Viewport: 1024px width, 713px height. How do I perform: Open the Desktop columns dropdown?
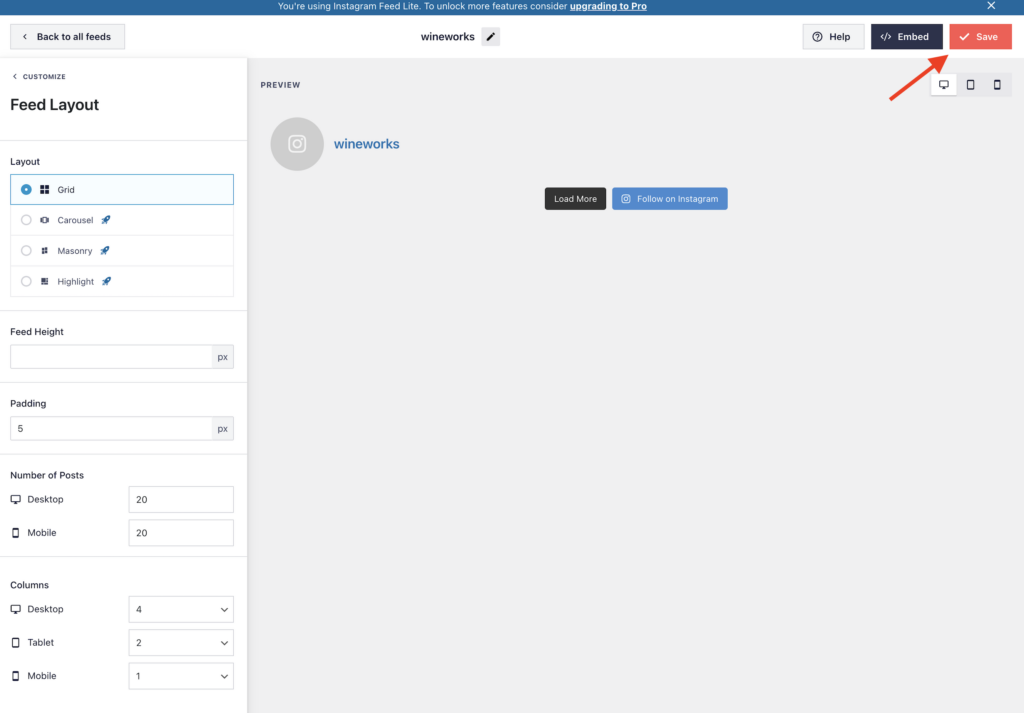[x=181, y=609]
